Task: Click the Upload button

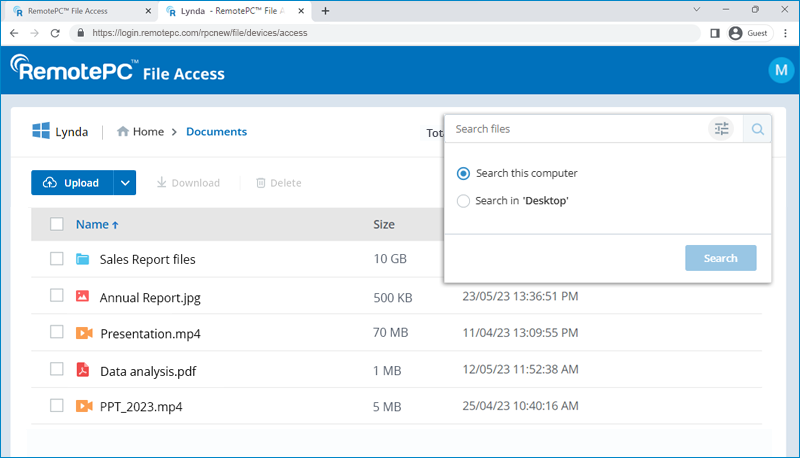Action: click(72, 183)
